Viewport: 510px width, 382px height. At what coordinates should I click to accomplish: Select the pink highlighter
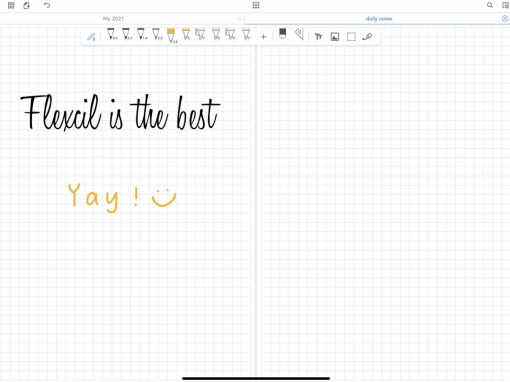click(x=216, y=34)
